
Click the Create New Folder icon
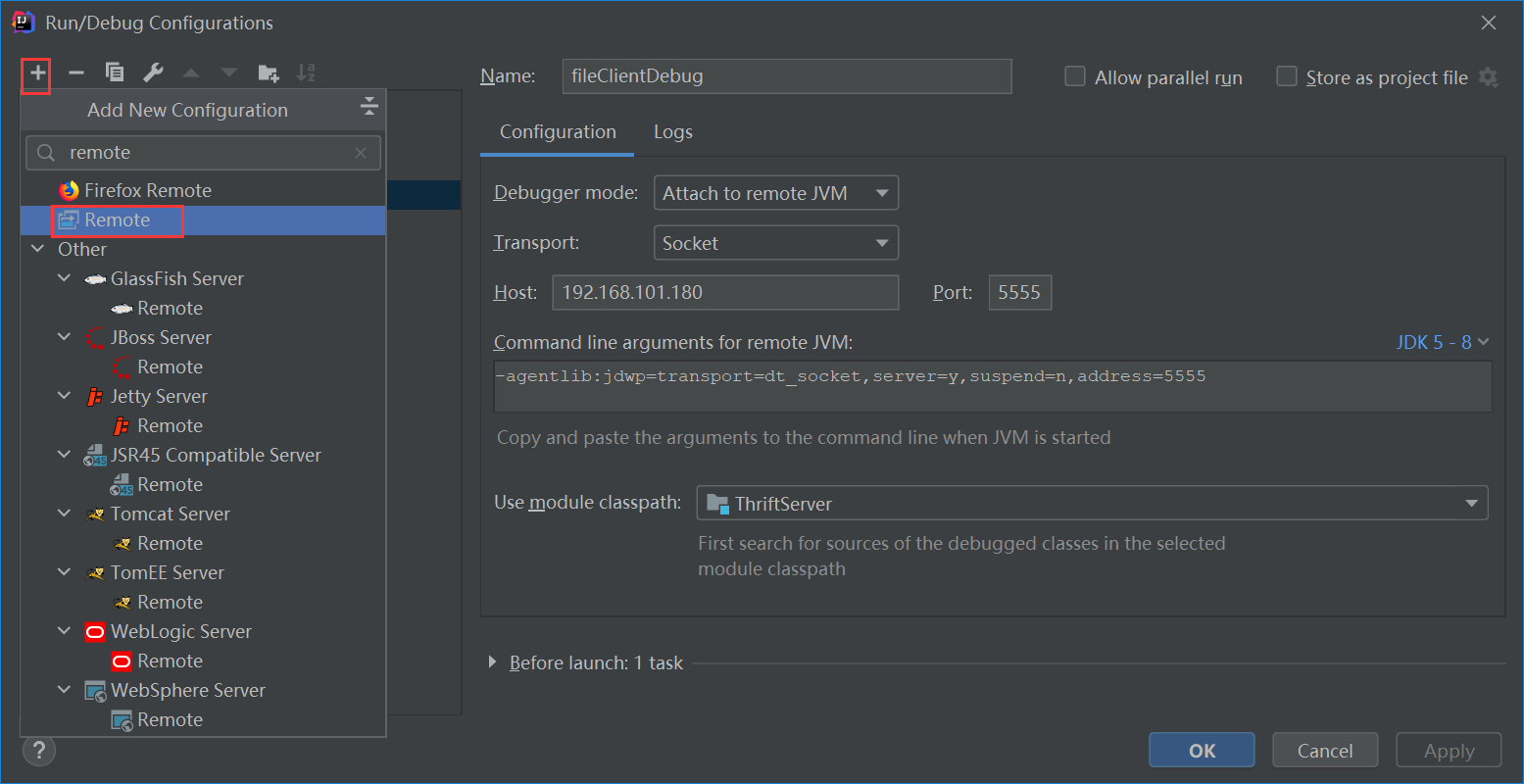pos(268,73)
